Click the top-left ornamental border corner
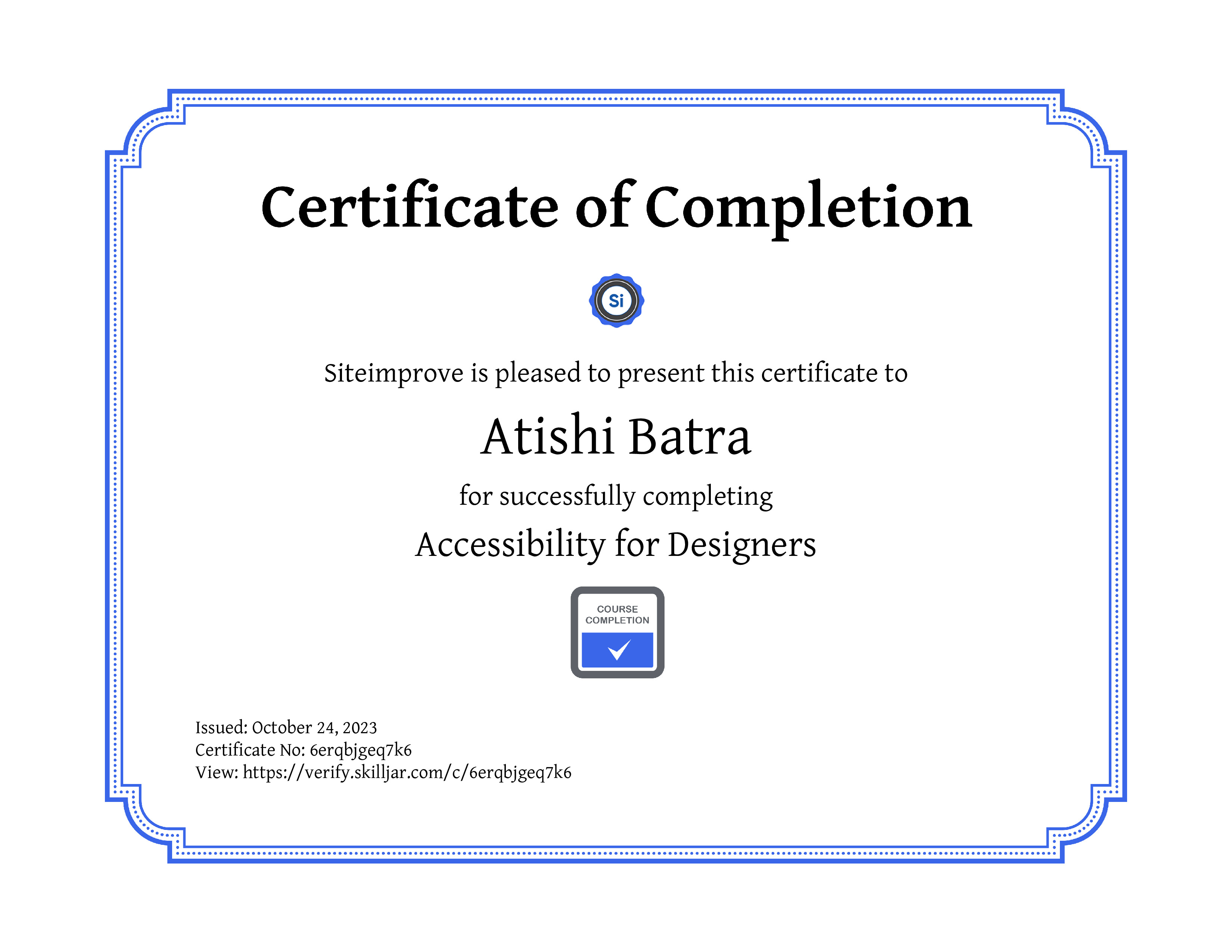Image resolution: width=1232 pixels, height=952 pixels. click(146, 128)
